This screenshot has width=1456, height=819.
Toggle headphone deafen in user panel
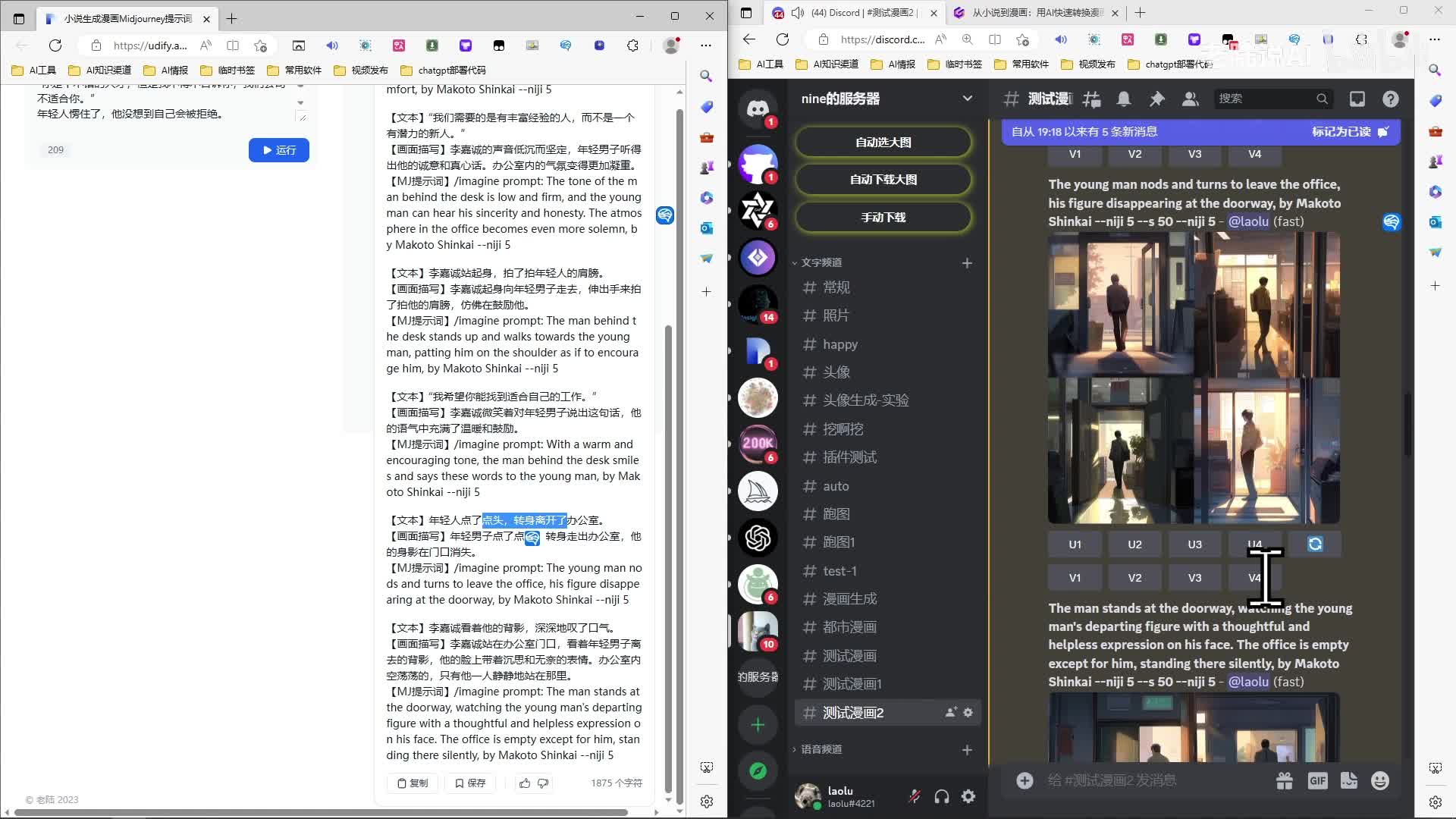click(942, 796)
